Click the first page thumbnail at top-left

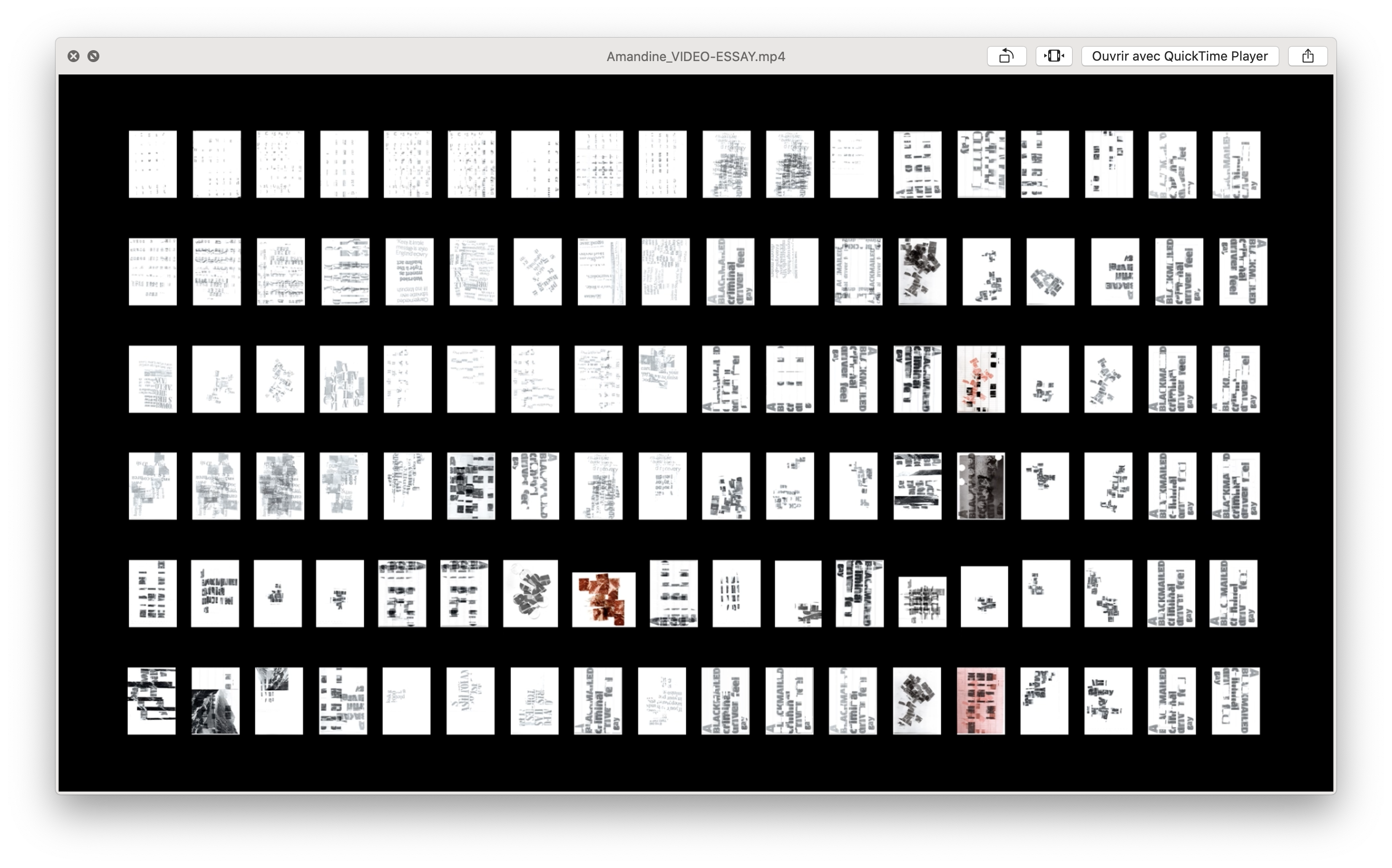coord(153,164)
